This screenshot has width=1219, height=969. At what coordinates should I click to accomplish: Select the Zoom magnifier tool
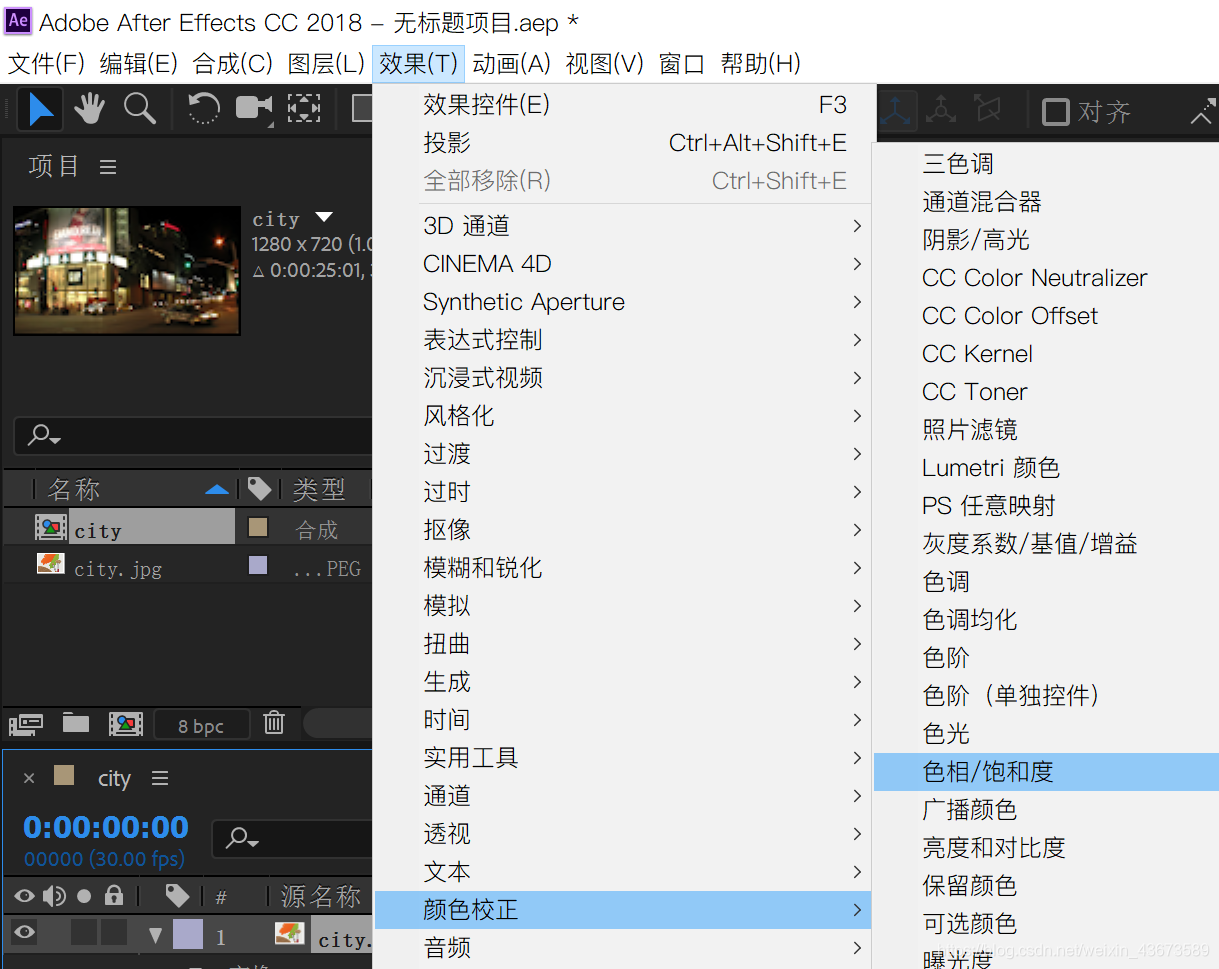139,108
